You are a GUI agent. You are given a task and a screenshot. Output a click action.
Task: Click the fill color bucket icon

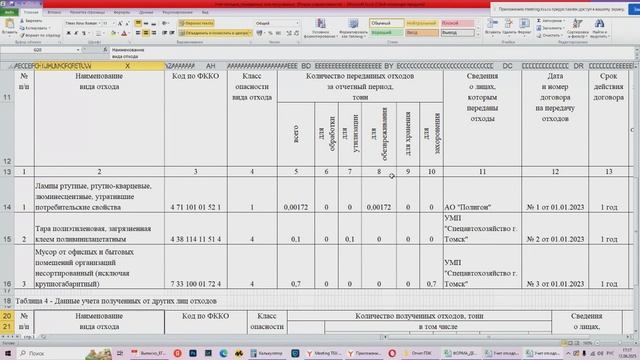click(x=113, y=33)
